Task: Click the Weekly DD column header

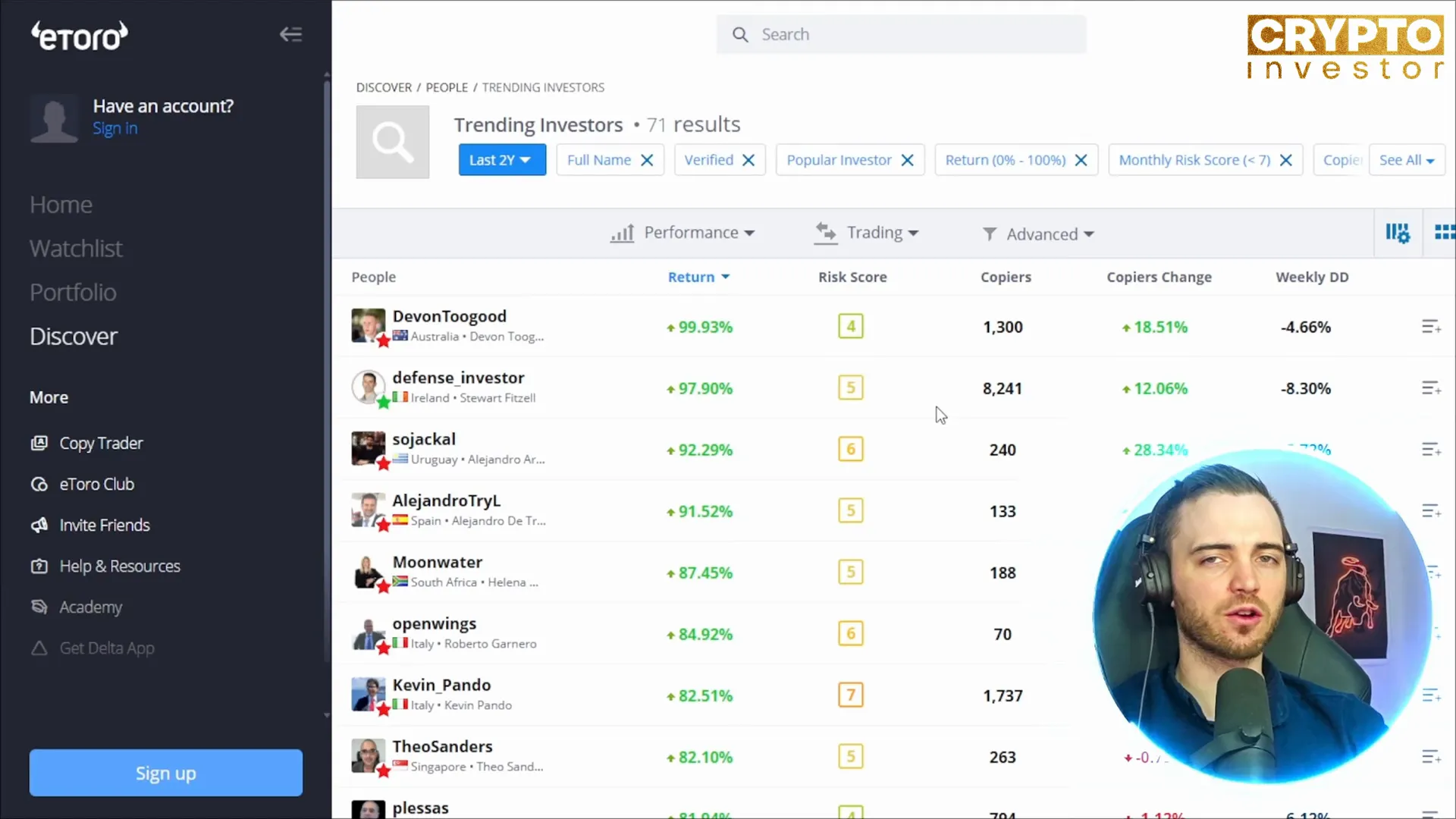Action: pos(1312,277)
